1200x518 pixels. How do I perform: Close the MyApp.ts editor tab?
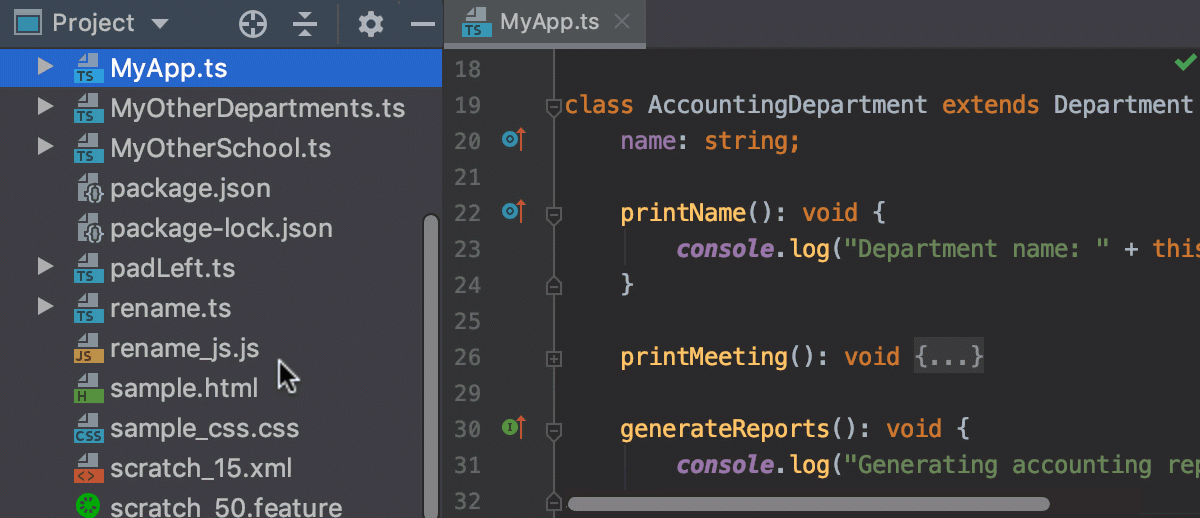point(622,22)
